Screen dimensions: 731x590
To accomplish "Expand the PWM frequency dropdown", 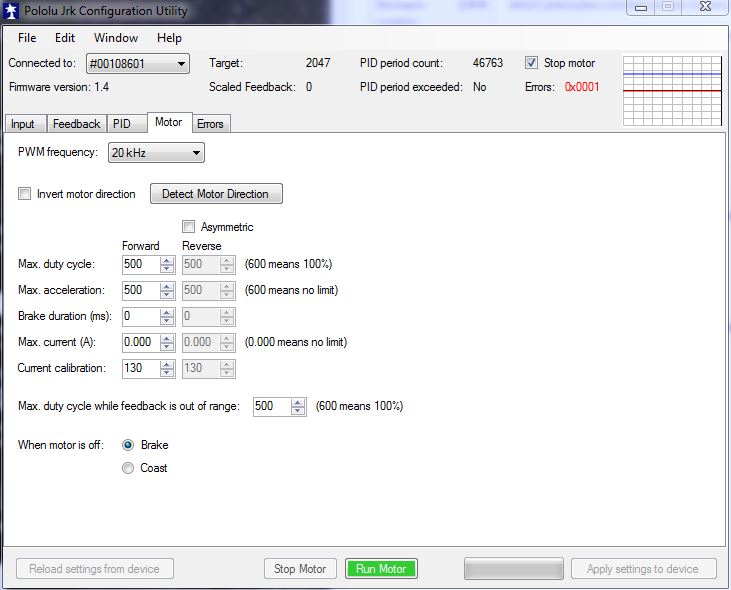I will (x=156, y=152).
